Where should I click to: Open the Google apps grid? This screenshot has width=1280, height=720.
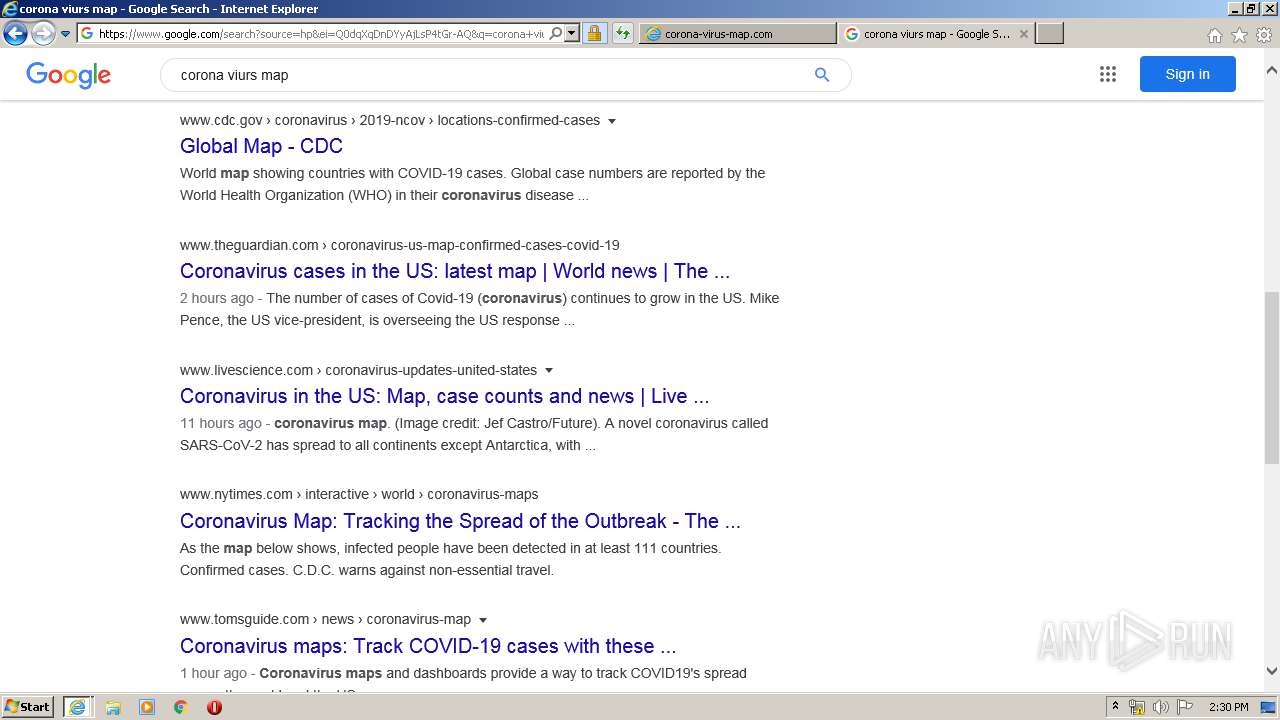[1107, 74]
